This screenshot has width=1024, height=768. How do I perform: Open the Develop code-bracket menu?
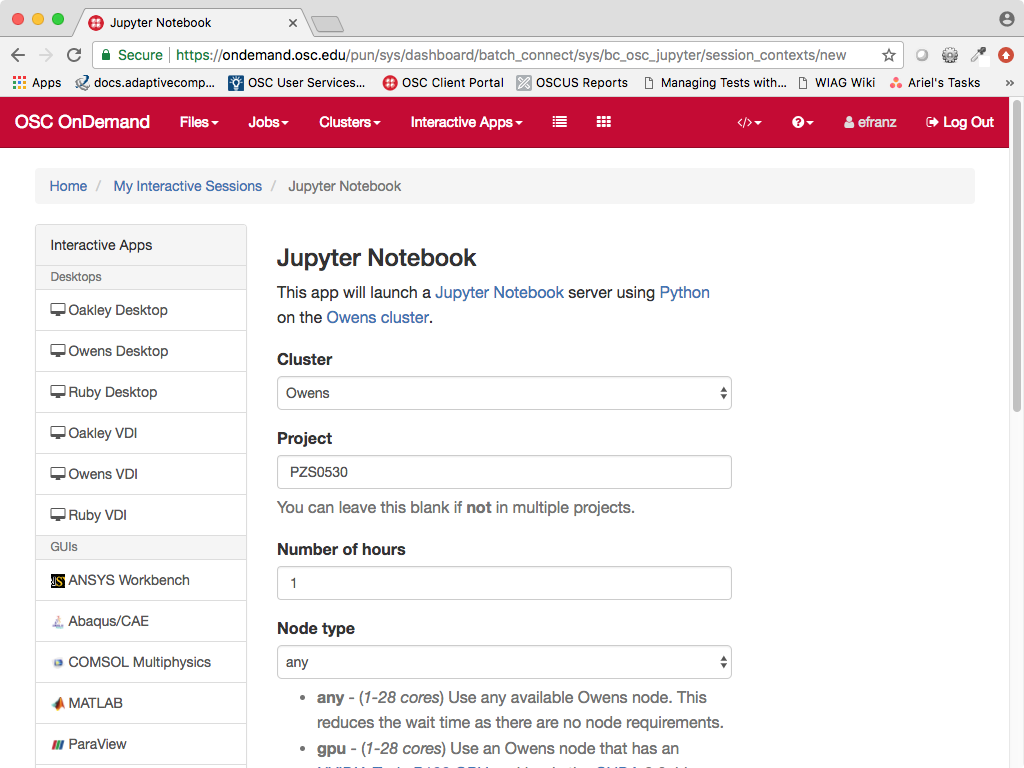click(749, 122)
